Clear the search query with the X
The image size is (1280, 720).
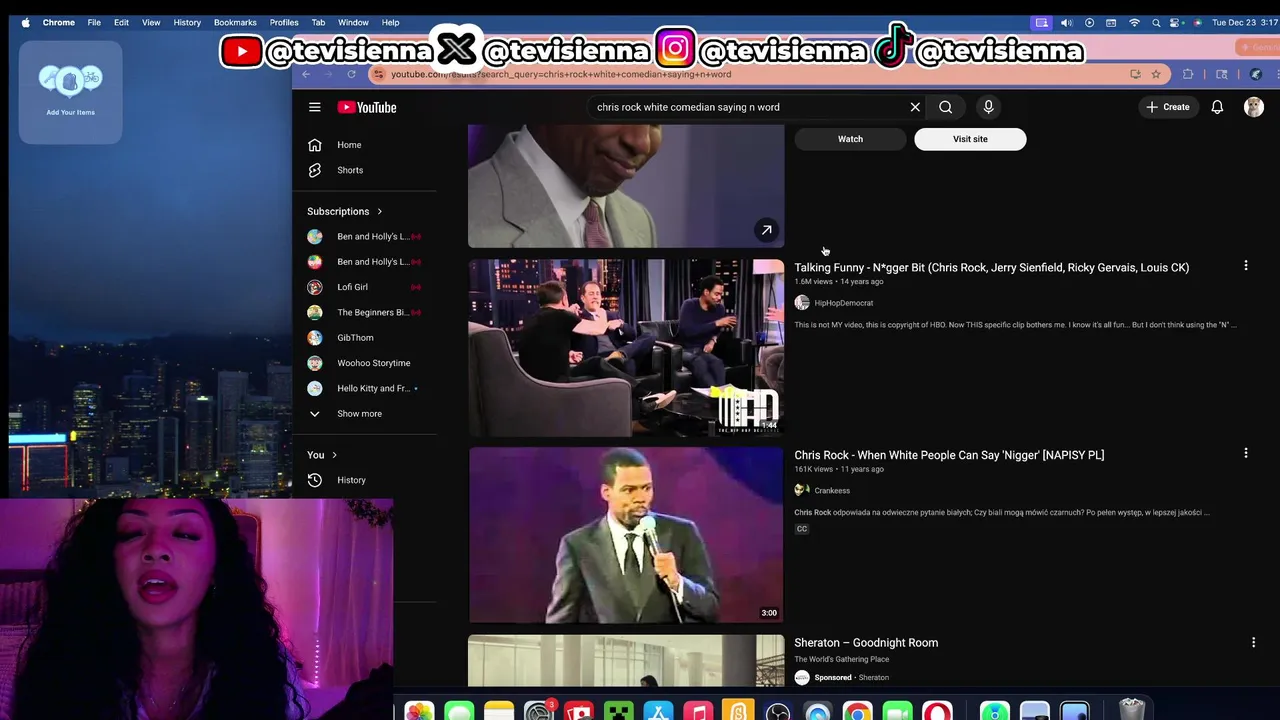tap(915, 107)
